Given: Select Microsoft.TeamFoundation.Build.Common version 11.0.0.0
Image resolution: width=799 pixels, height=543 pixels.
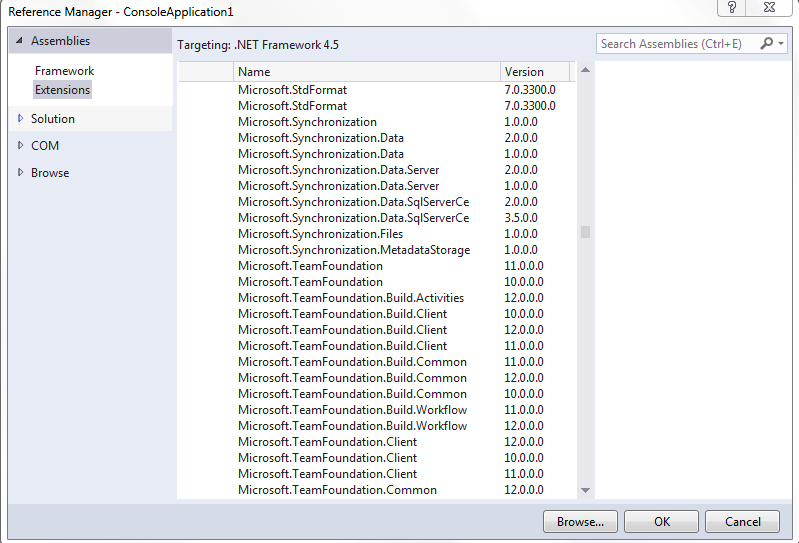Looking at the screenshot, I should coord(377,362).
